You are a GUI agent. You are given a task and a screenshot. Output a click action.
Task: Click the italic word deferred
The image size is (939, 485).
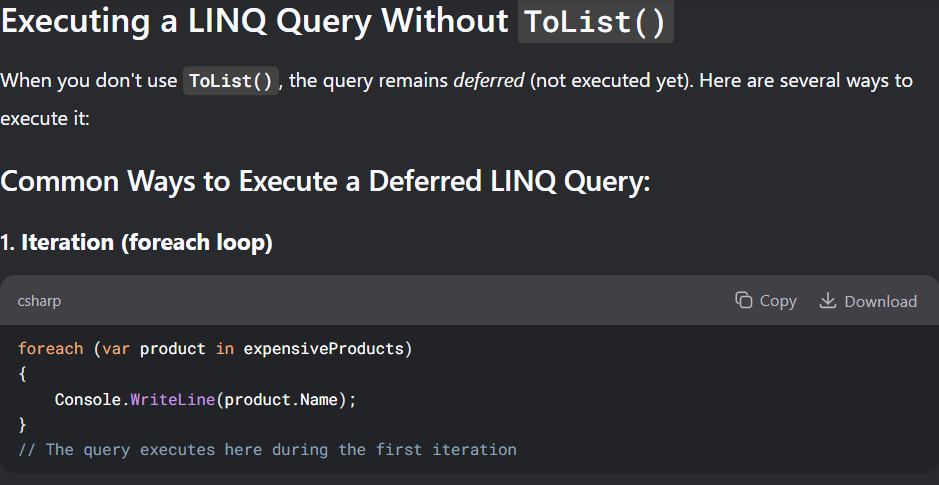pos(489,80)
